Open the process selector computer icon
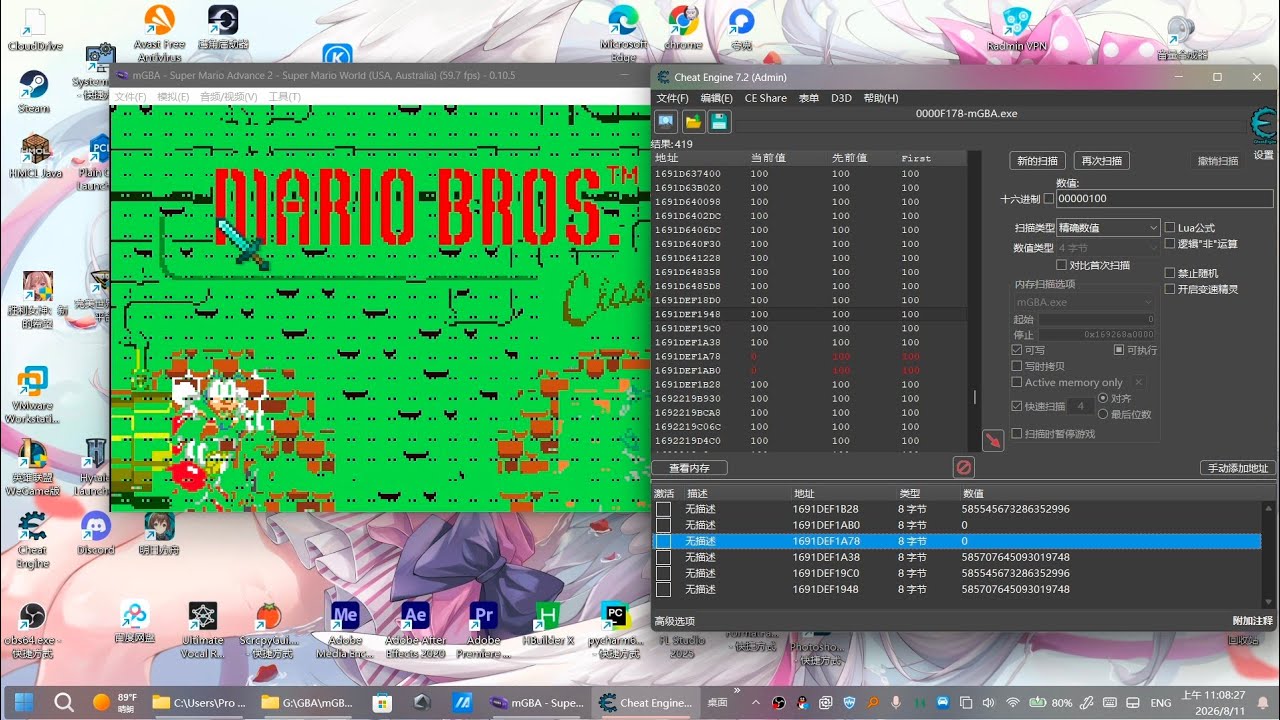Image resolution: width=1280 pixels, height=720 pixels. coord(666,122)
